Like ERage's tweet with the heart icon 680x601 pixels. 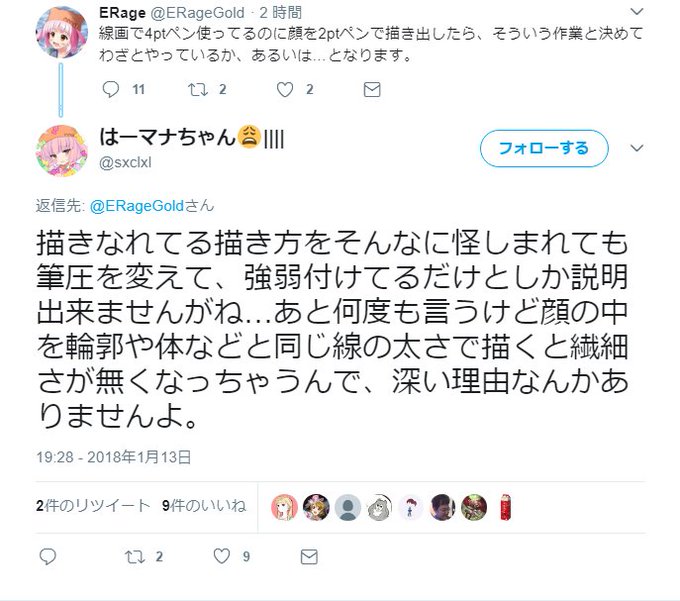(285, 89)
